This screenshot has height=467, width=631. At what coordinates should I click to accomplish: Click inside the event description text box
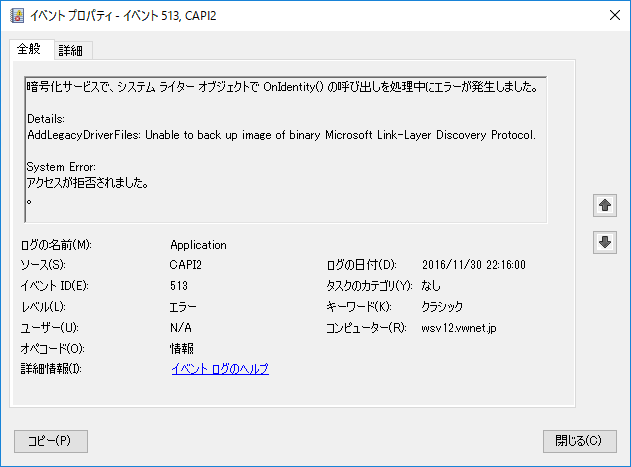click(285, 148)
